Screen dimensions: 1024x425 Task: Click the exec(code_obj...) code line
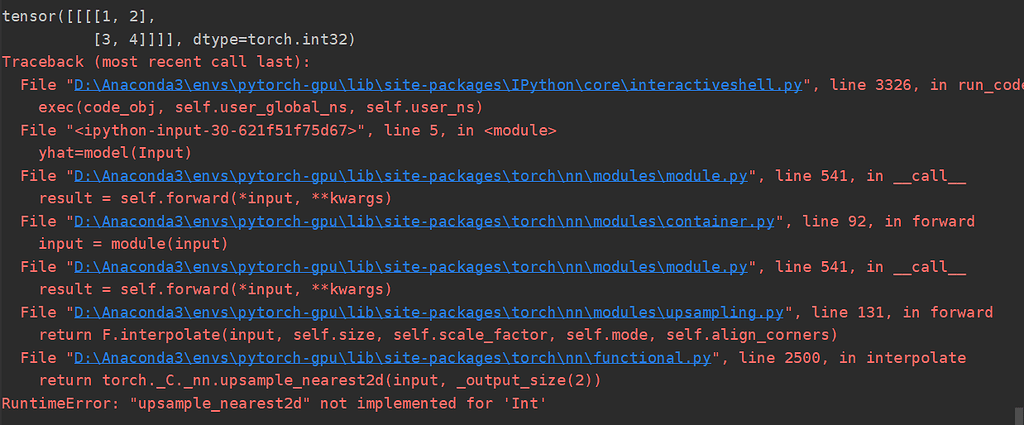click(260, 107)
